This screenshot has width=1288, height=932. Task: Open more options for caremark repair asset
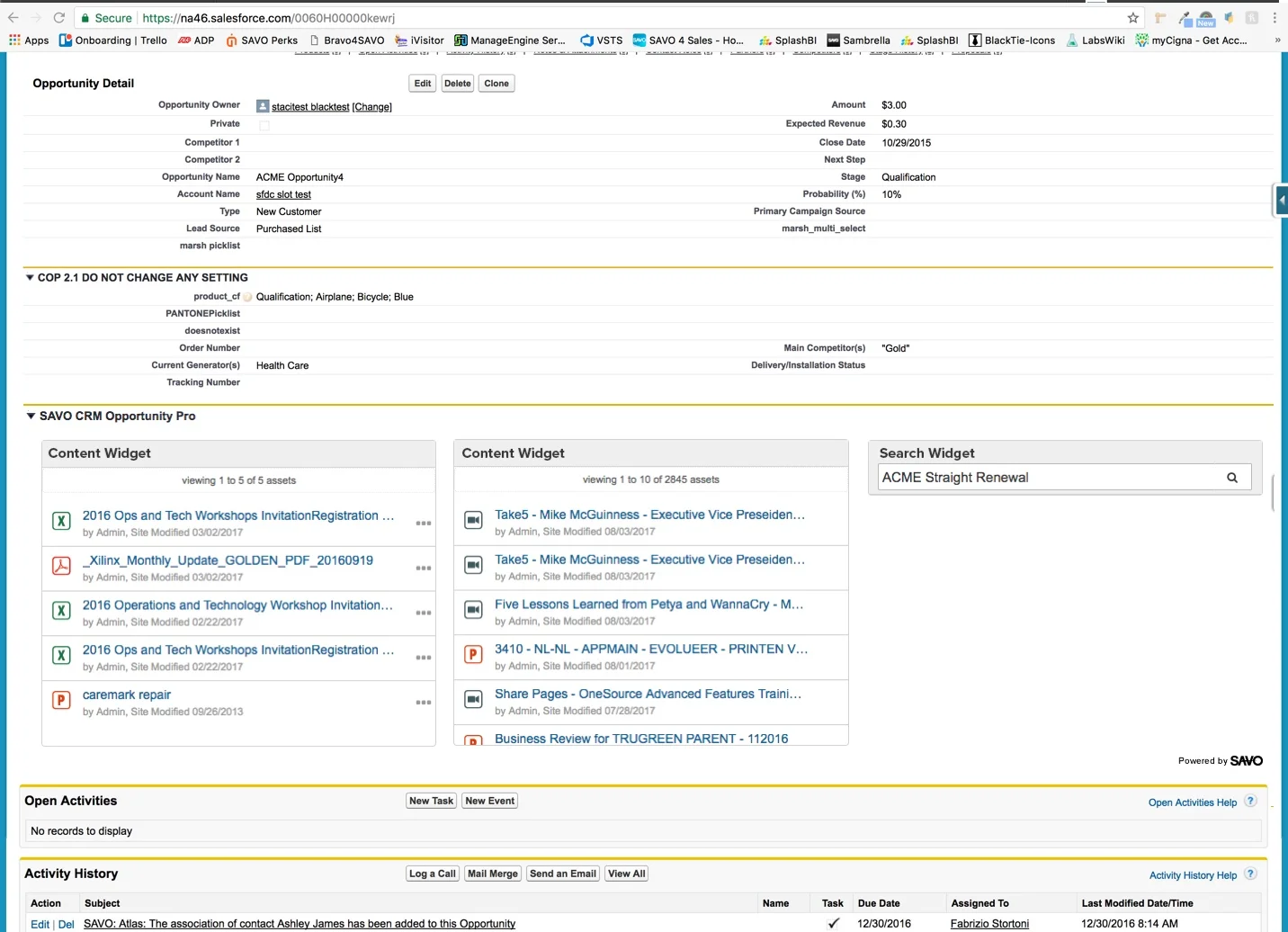(x=424, y=703)
